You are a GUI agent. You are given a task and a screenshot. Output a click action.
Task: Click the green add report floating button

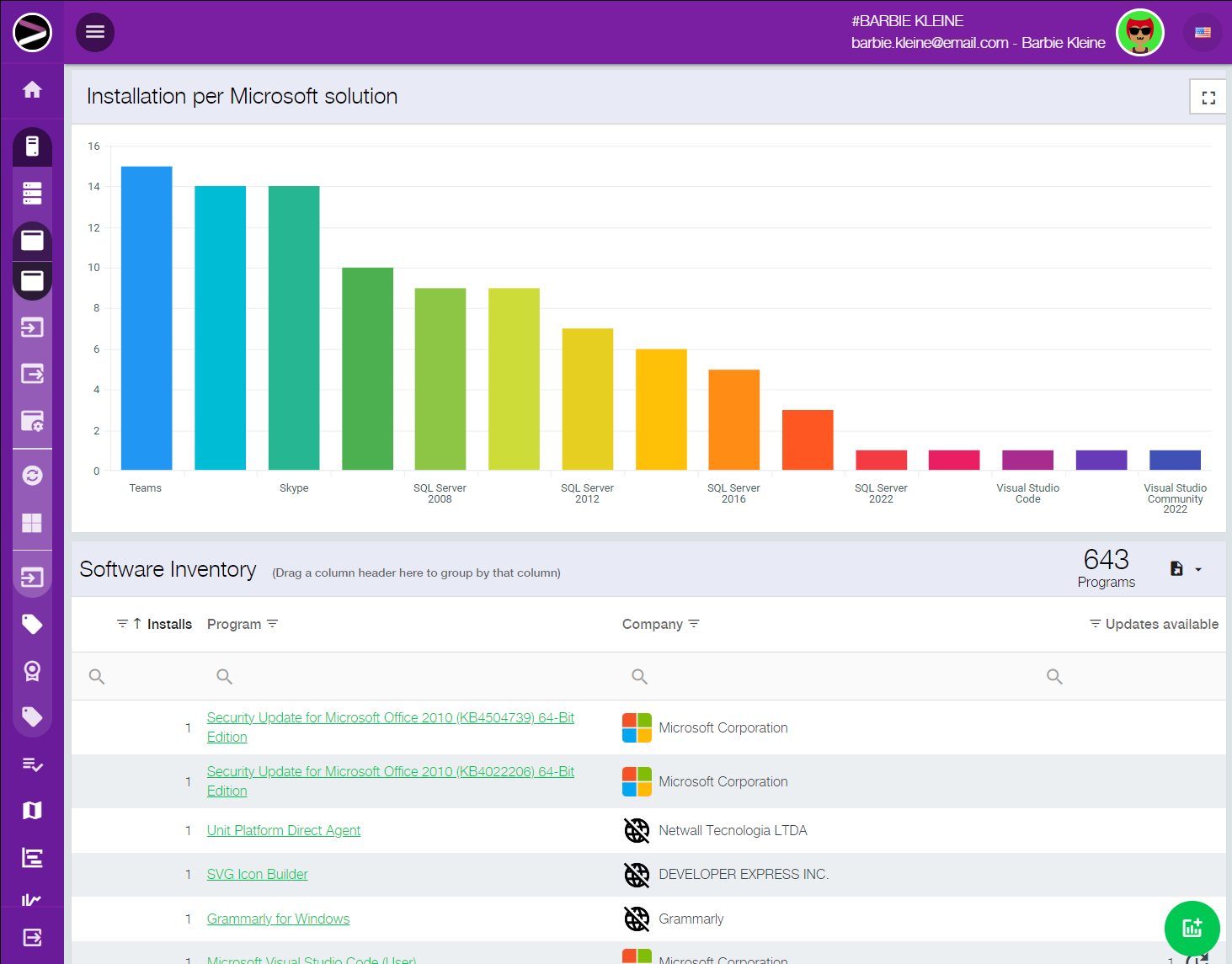pyautogui.click(x=1192, y=928)
